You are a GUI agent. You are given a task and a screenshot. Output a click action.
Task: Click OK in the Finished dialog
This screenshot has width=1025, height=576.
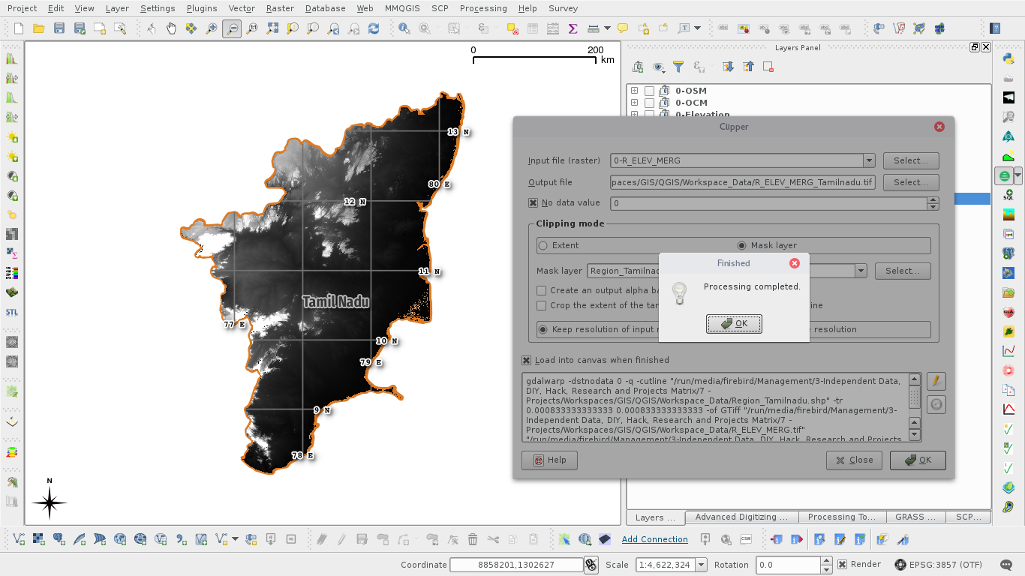734,324
